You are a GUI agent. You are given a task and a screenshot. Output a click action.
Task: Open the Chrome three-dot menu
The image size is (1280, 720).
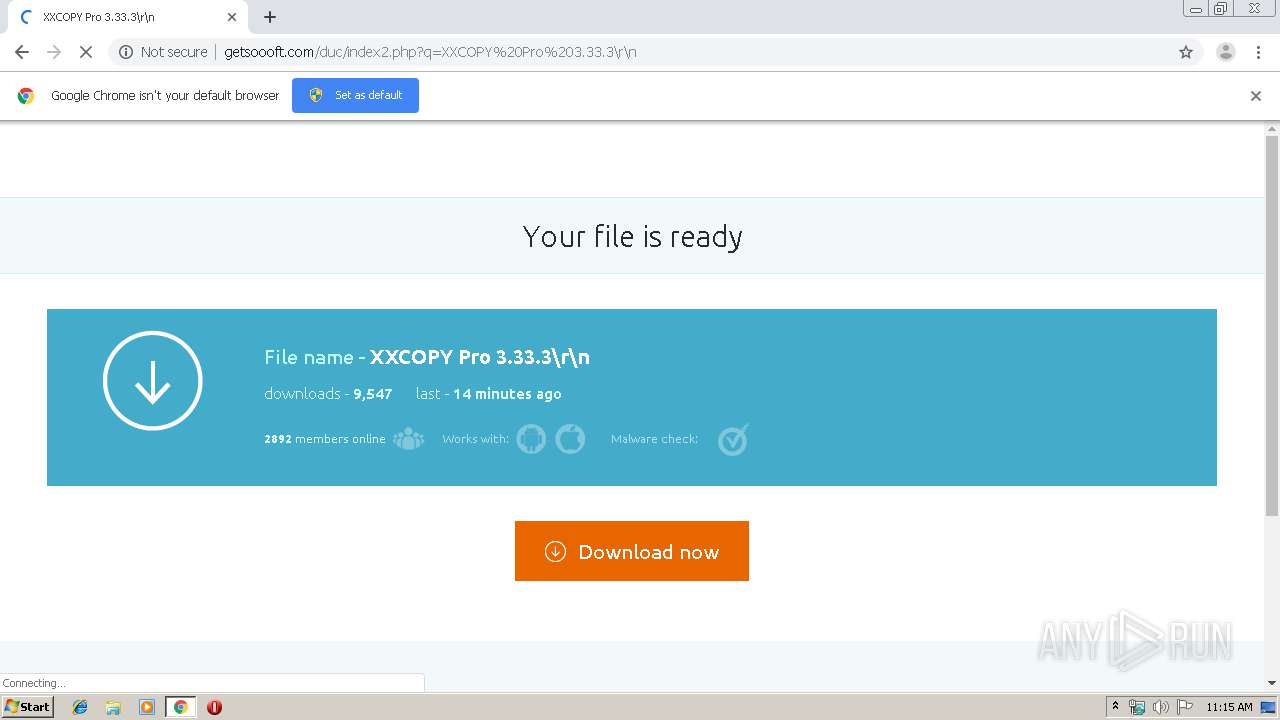1258,52
